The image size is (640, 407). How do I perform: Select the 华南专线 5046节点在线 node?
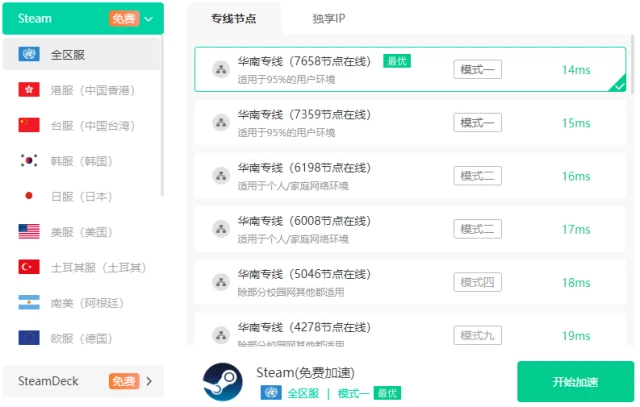tap(410, 282)
